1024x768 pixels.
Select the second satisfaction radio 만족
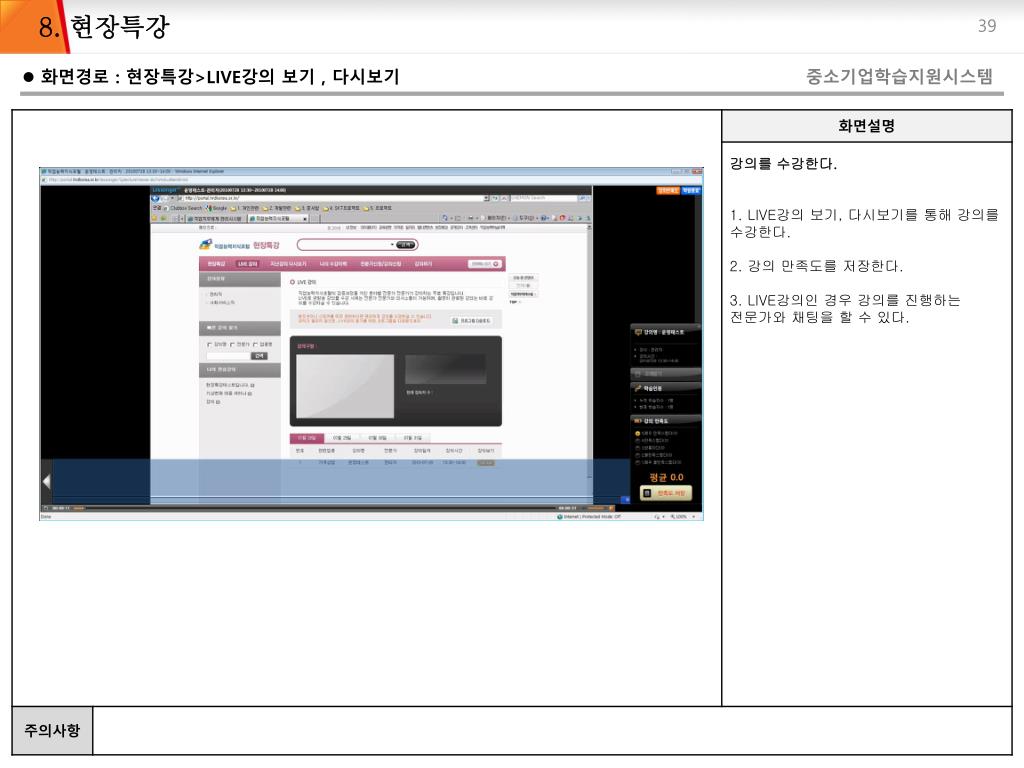click(x=637, y=441)
